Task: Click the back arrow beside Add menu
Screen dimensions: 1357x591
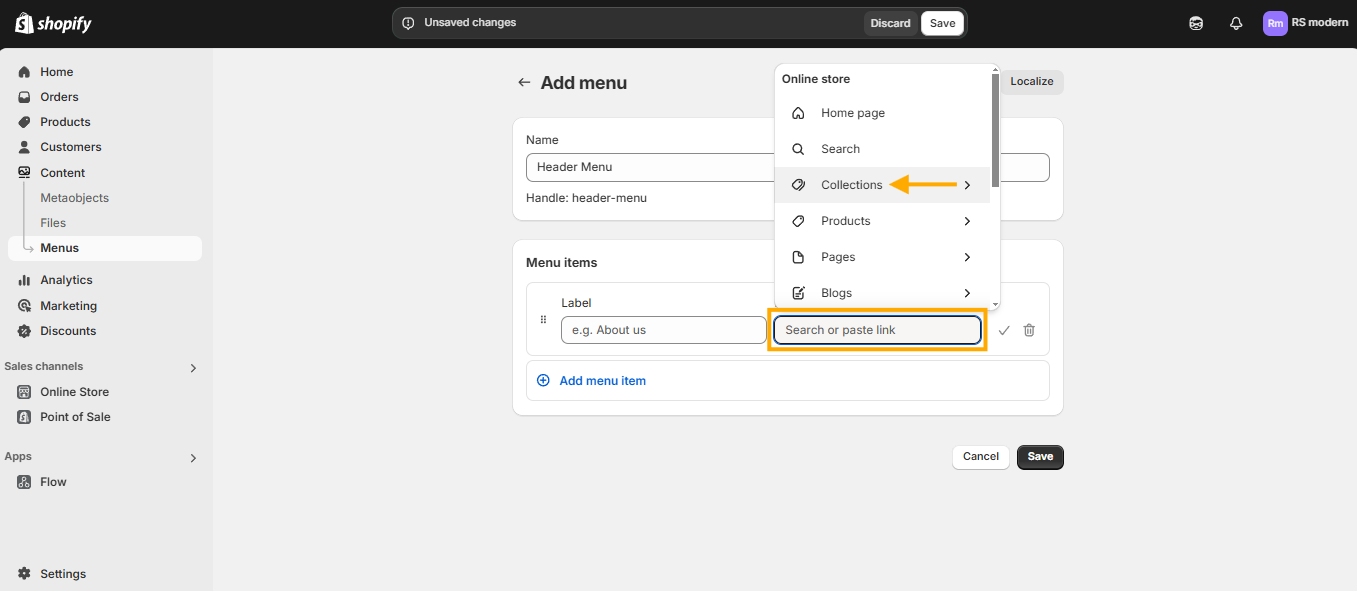Action: 524,82
